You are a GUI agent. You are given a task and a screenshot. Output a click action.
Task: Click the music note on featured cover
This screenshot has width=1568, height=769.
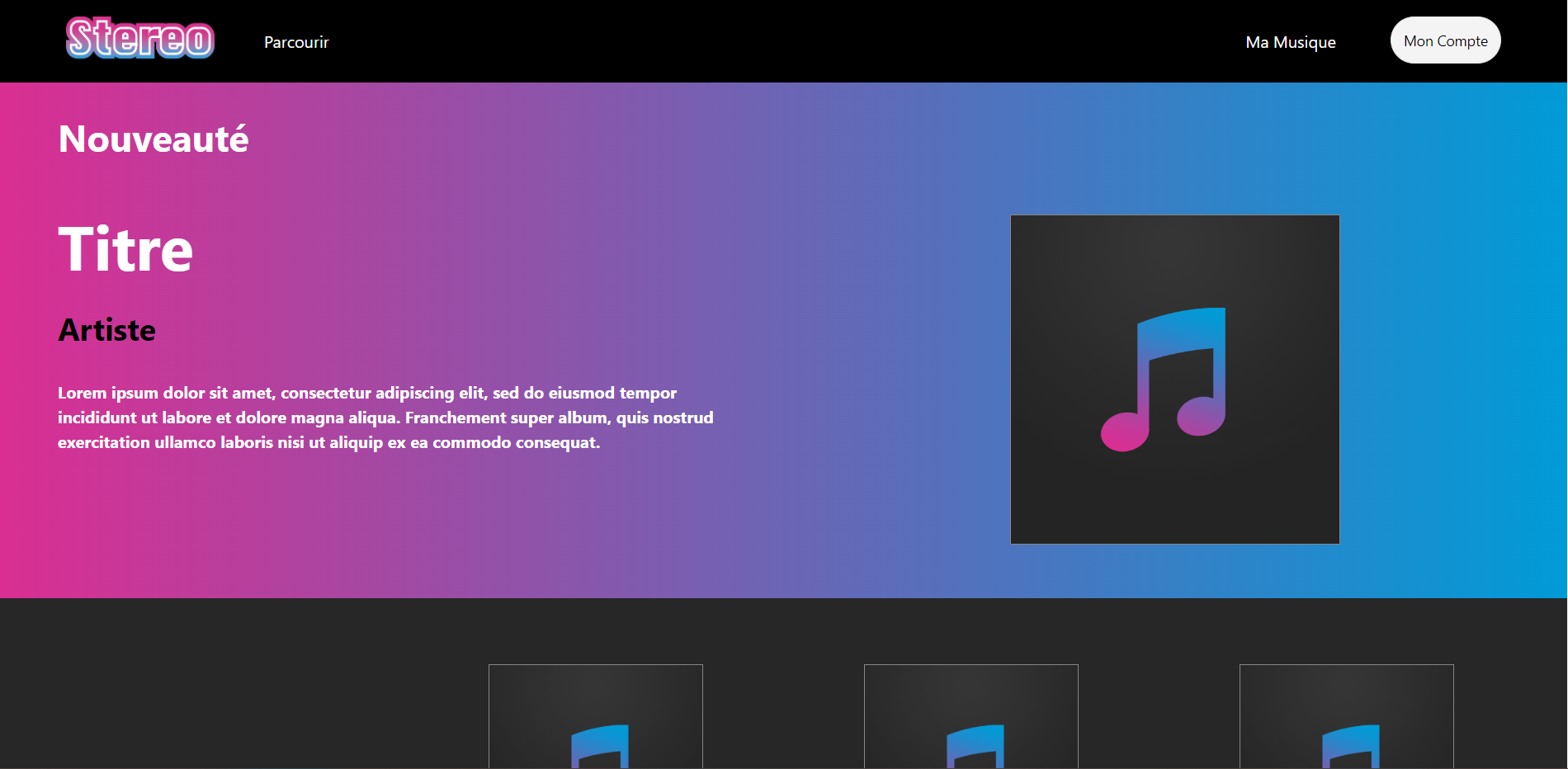1164,380
